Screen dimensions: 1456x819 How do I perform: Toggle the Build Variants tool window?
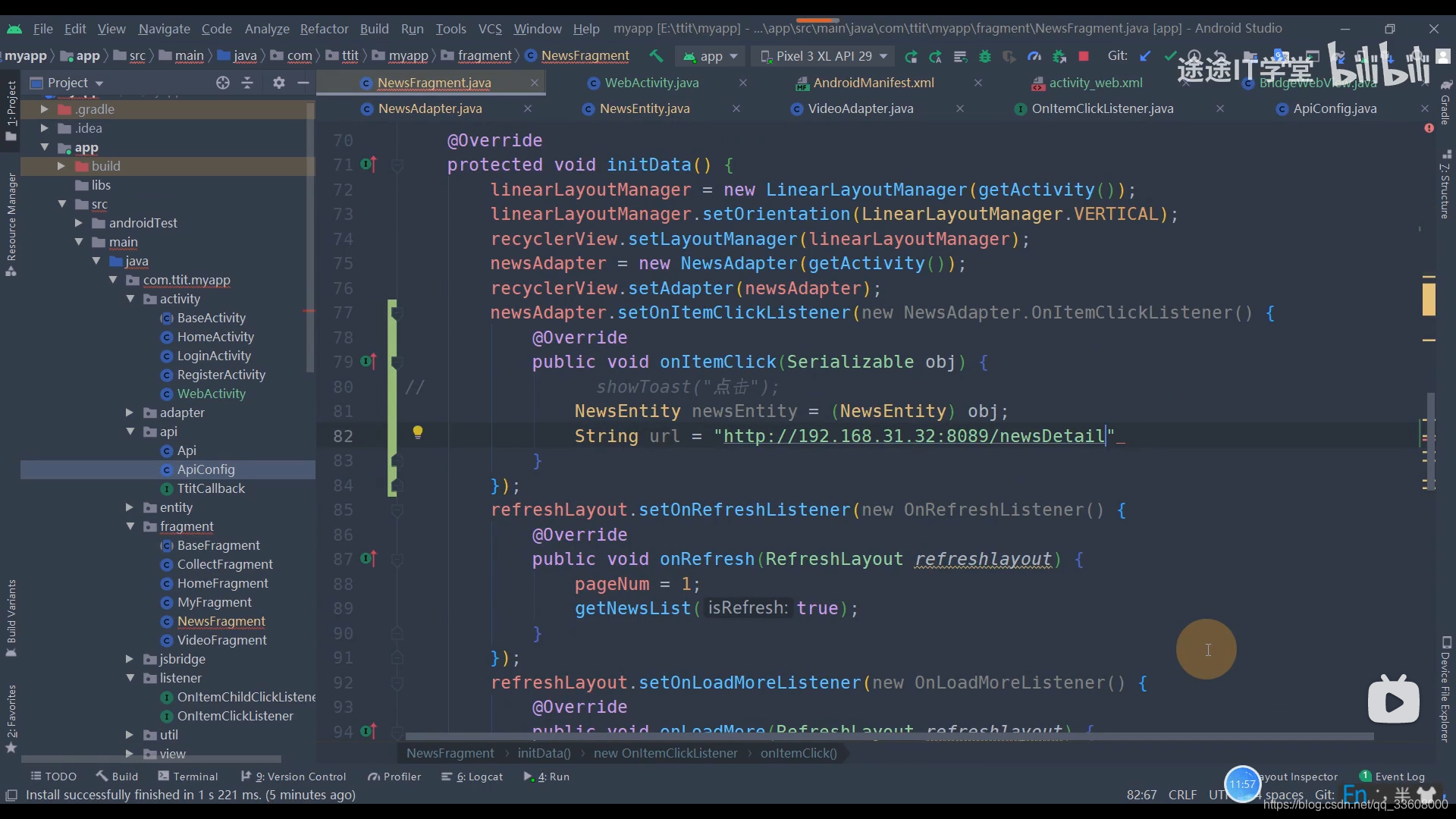click(11, 618)
